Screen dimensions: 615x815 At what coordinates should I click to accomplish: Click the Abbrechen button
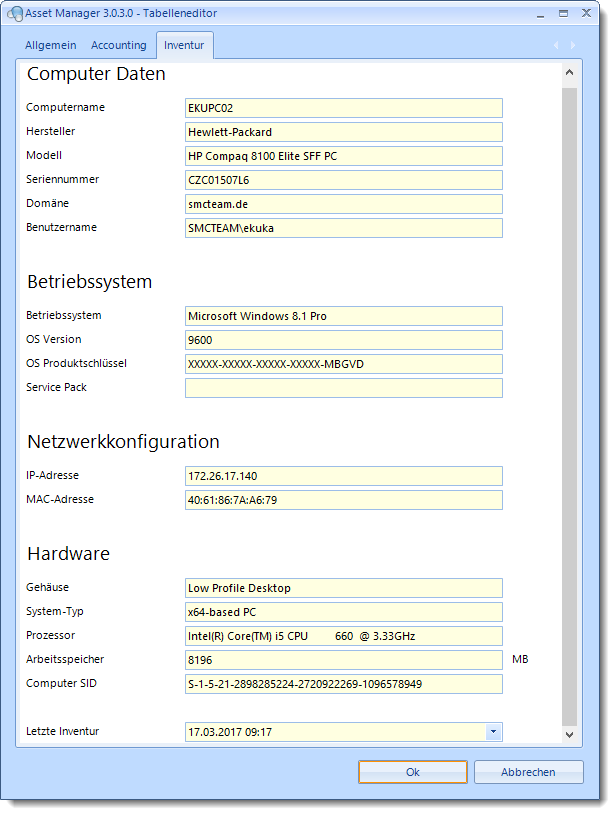tap(528, 772)
